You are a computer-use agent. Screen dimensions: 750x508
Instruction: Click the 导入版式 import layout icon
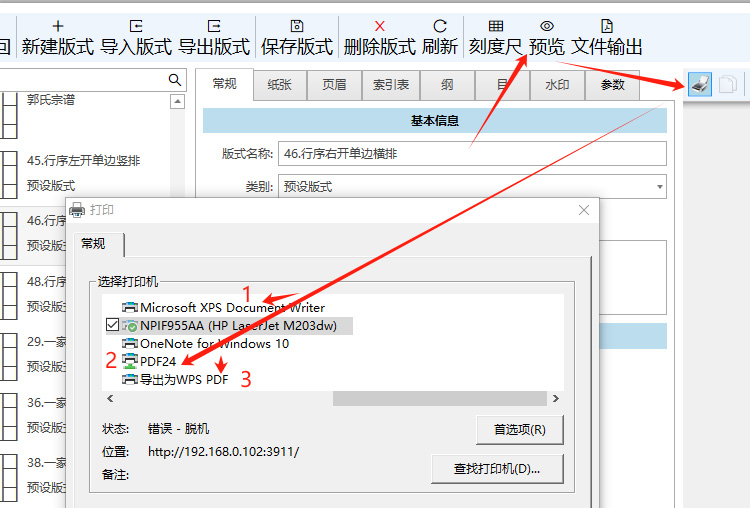point(136,26)
